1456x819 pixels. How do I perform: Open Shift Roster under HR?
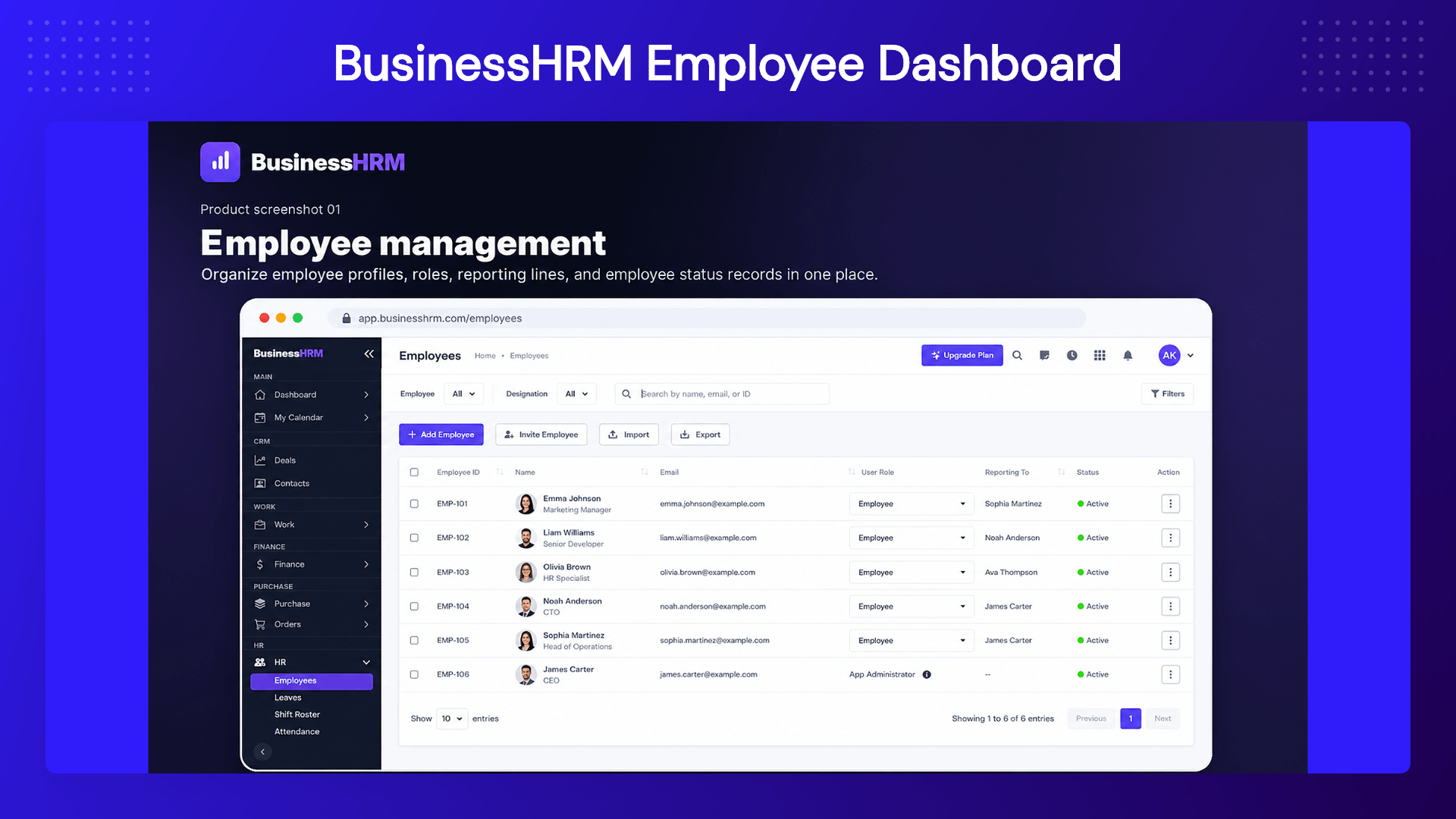297,714
